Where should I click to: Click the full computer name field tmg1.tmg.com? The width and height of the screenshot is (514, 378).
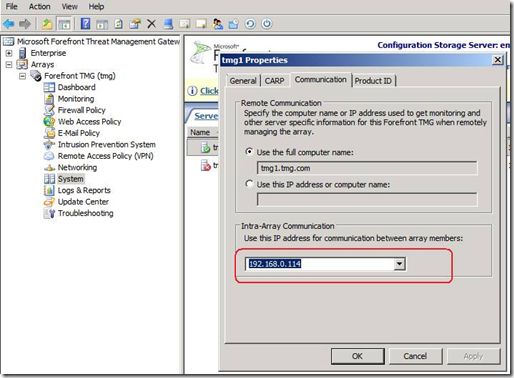click(x=367, y=168)
